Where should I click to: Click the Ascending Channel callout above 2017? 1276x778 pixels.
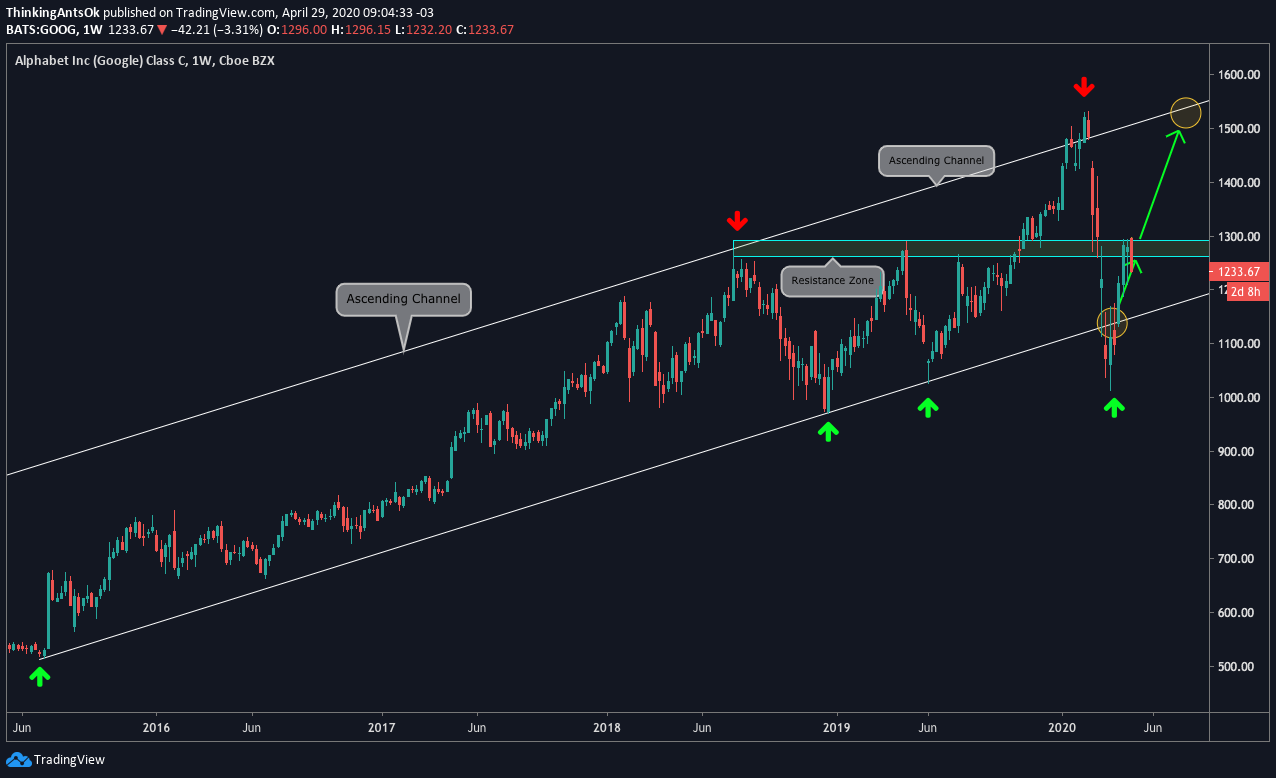(x=403, y=299)
